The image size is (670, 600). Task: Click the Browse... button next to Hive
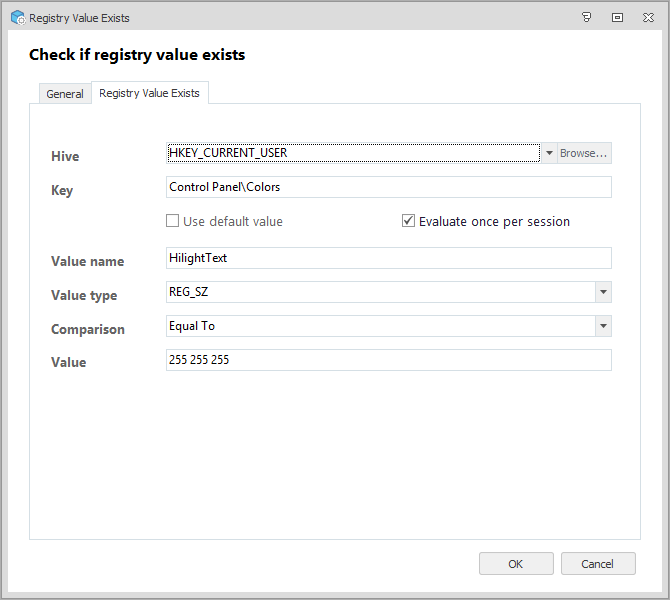[584, 153]
